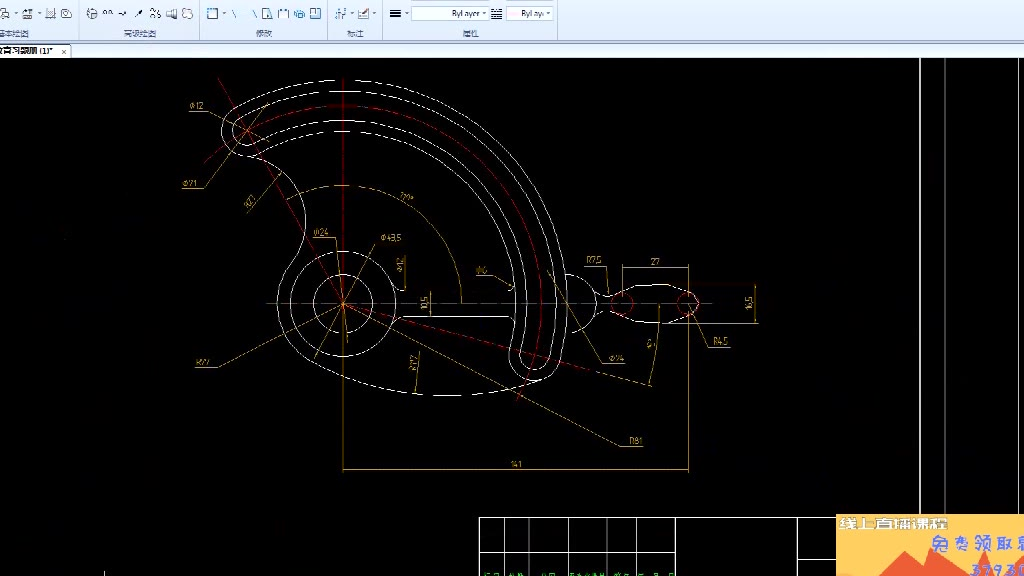Click the line weight icon with three bars
Screen dimensions: 1024x576
click(x=395, y=14)
